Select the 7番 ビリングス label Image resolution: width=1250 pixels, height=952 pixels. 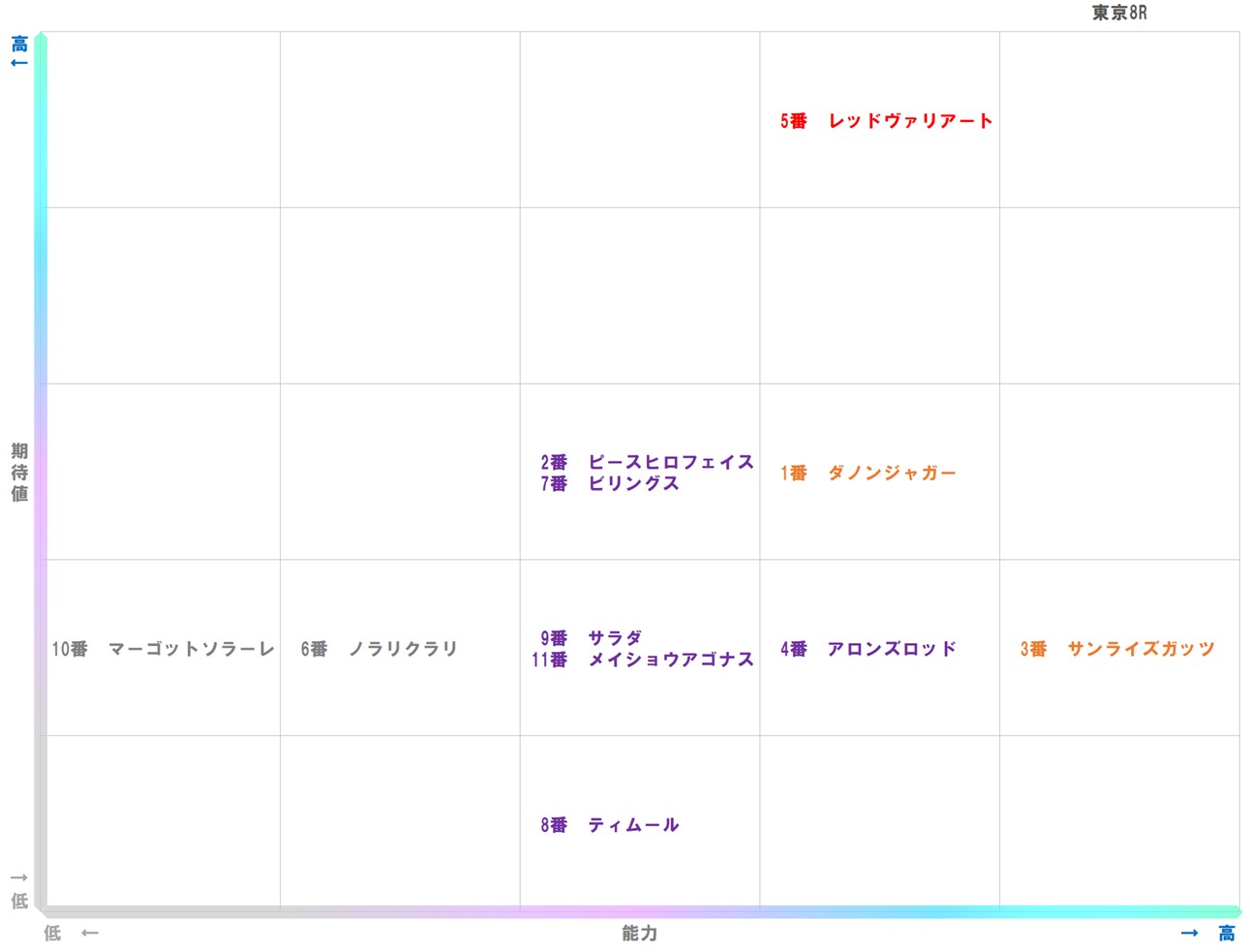(610, 483)
